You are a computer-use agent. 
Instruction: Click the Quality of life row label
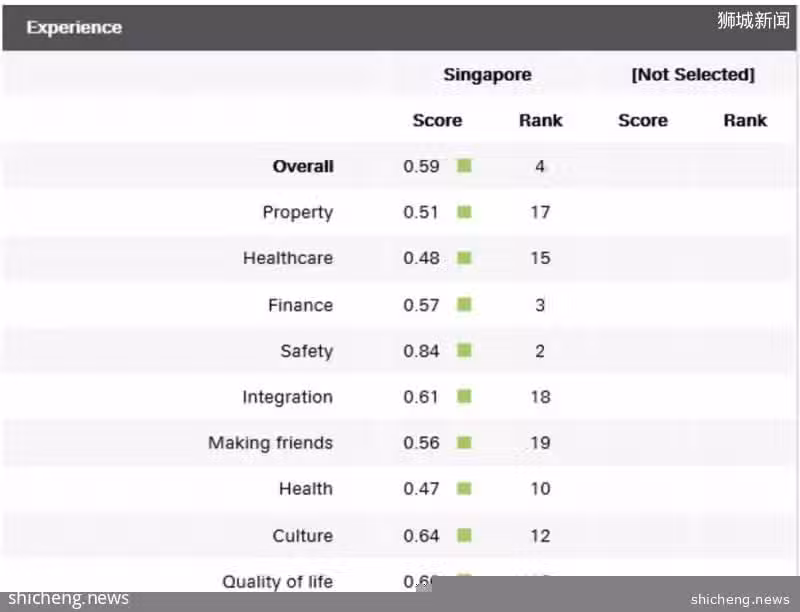(278, 581)
